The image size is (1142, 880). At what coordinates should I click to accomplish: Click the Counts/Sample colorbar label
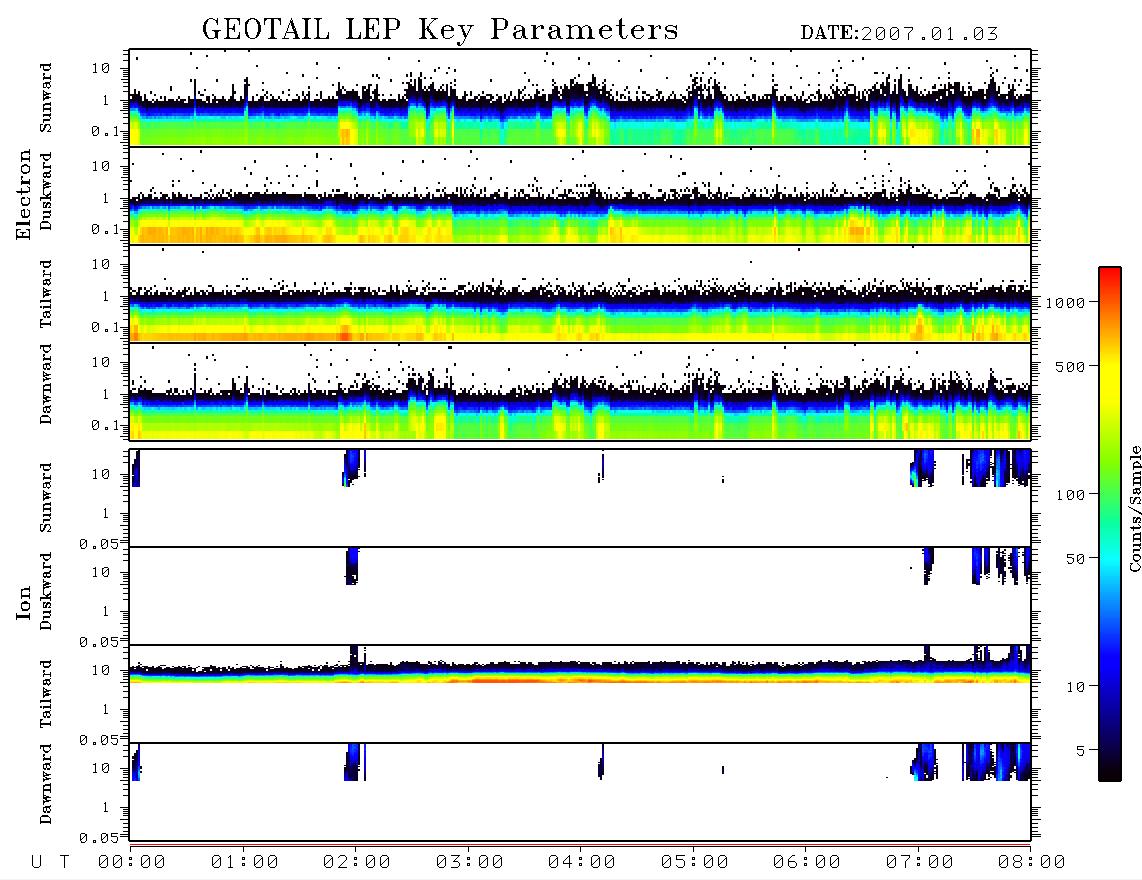pyautogui.click(x=1134, y=508)
